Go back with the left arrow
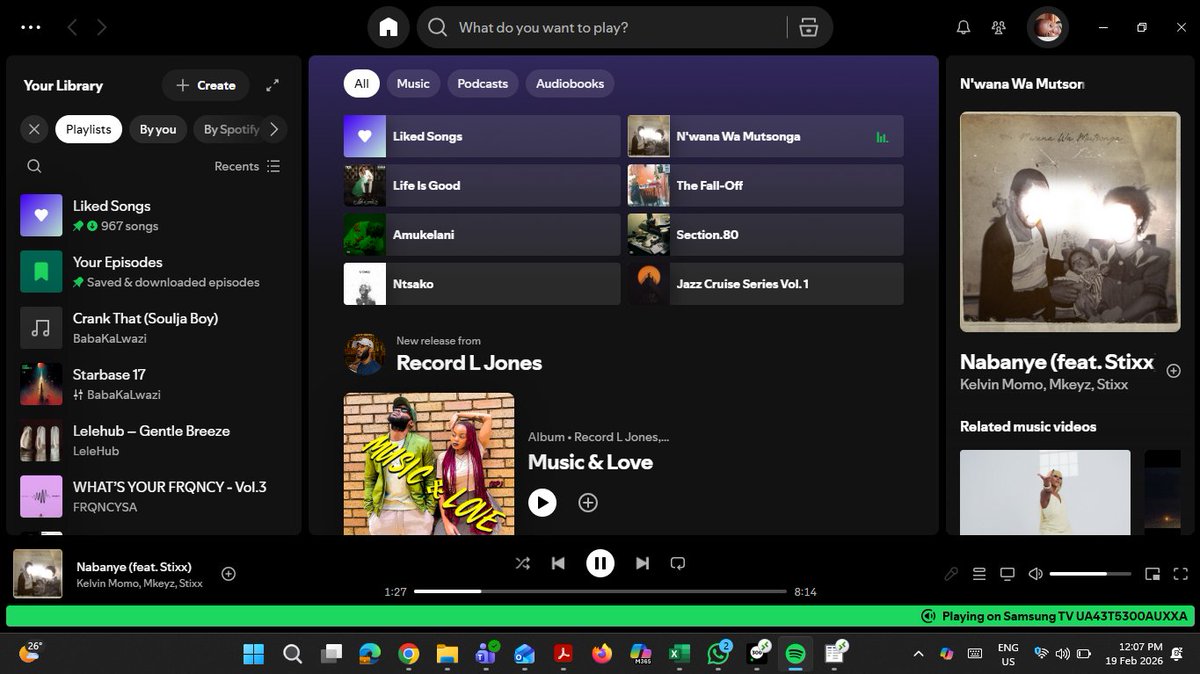 (x=72, y=28)
